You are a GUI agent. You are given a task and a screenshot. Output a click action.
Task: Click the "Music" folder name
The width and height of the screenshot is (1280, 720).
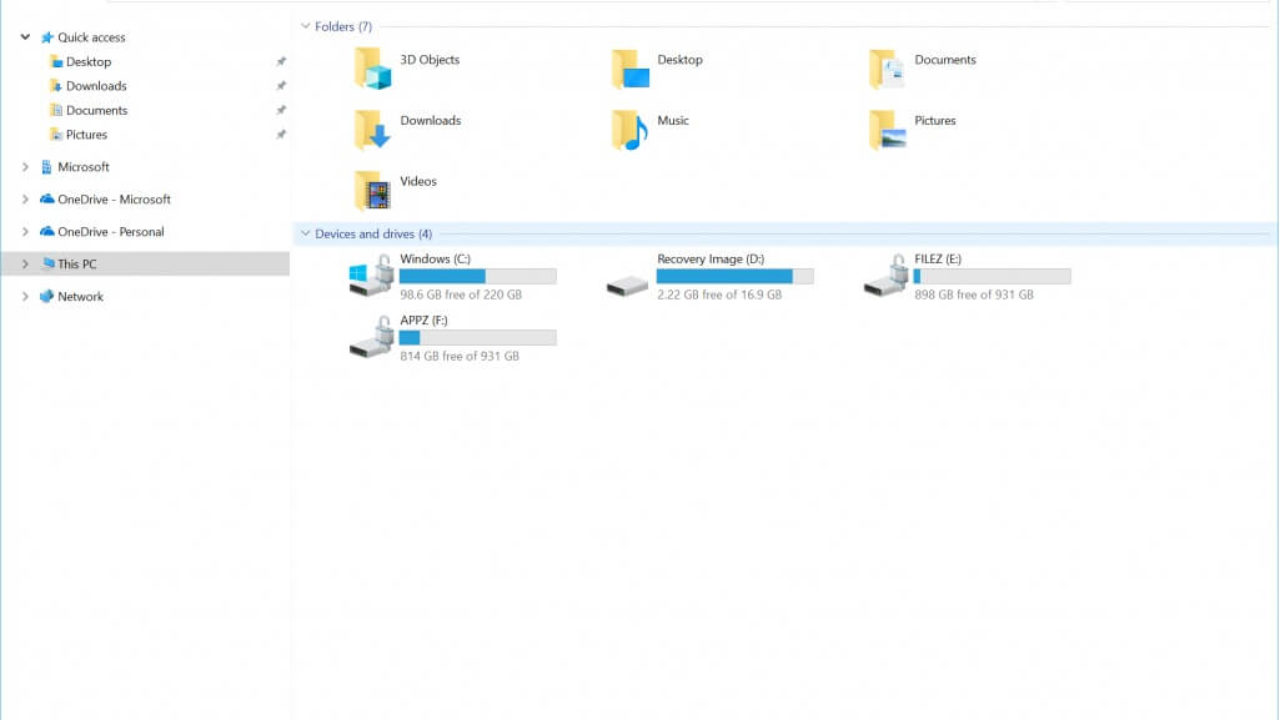[x=673, y=120]
